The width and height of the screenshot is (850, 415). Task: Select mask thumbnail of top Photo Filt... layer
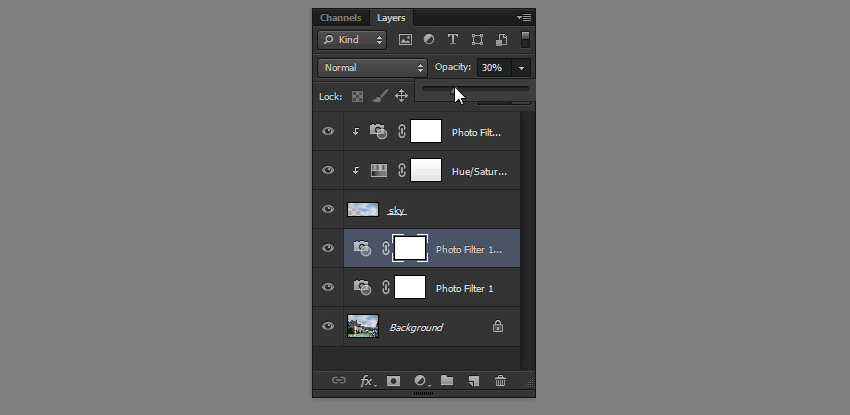point(426,131)
